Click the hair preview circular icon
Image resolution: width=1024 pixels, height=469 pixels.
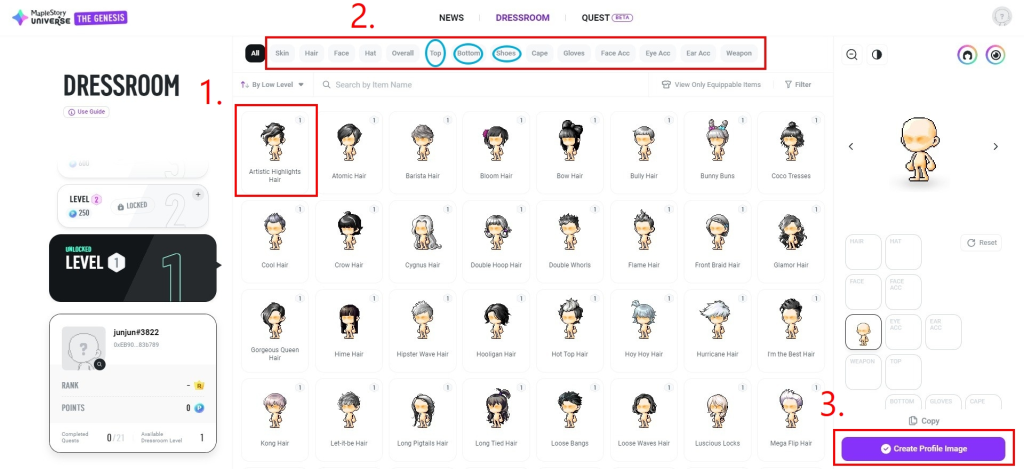point(967,56)
